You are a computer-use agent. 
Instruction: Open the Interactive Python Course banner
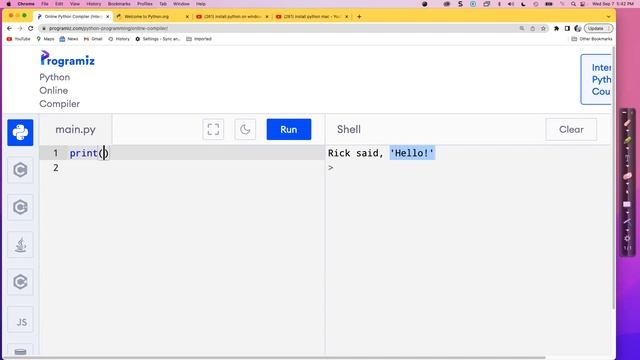pyautogui.click(x=596, y=79)
